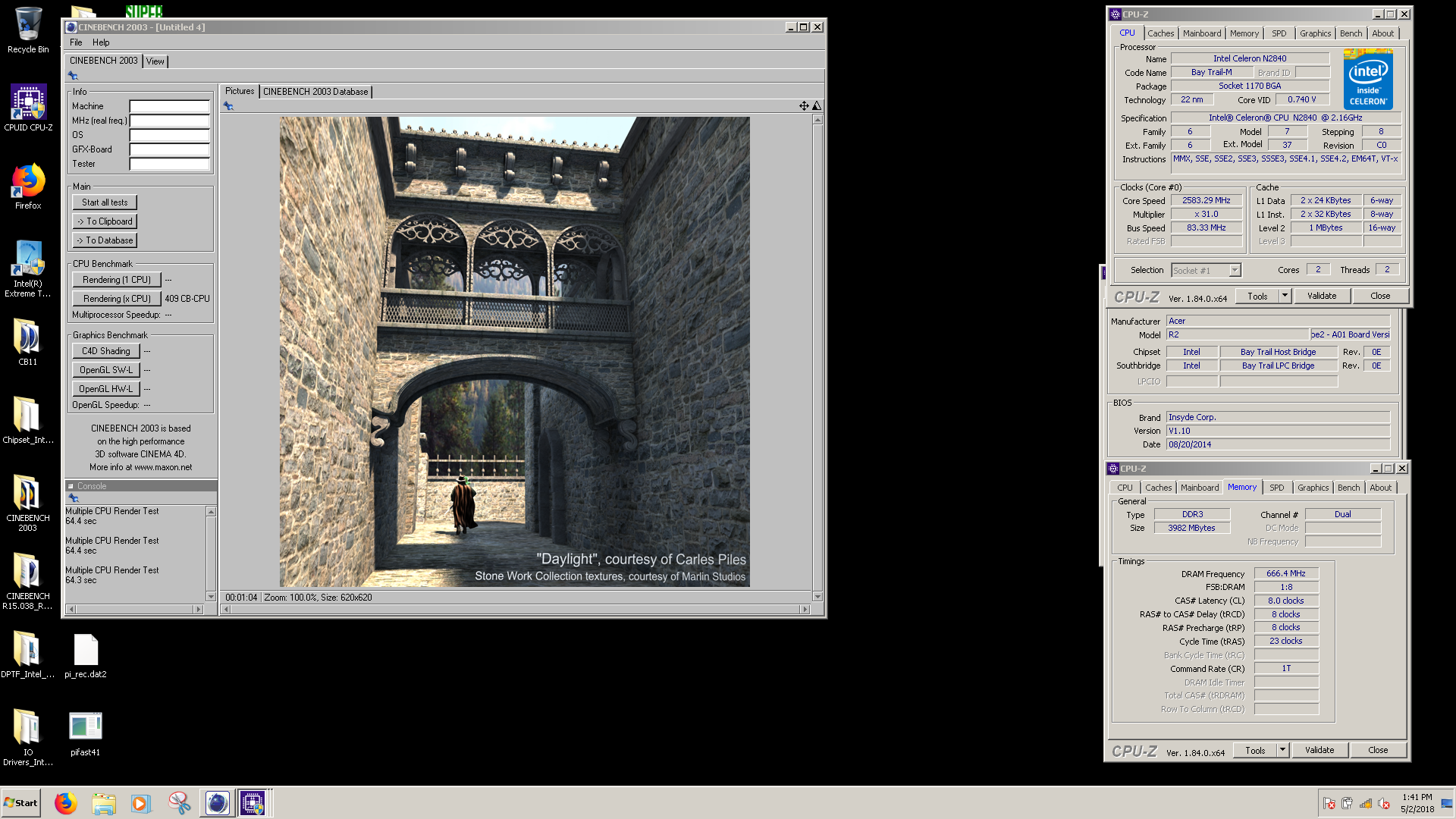Image resolution: width=1456 pixels, height=819 pixels.
Task: Open the File menu in CINEBENCH
Action: coord(76,42)
